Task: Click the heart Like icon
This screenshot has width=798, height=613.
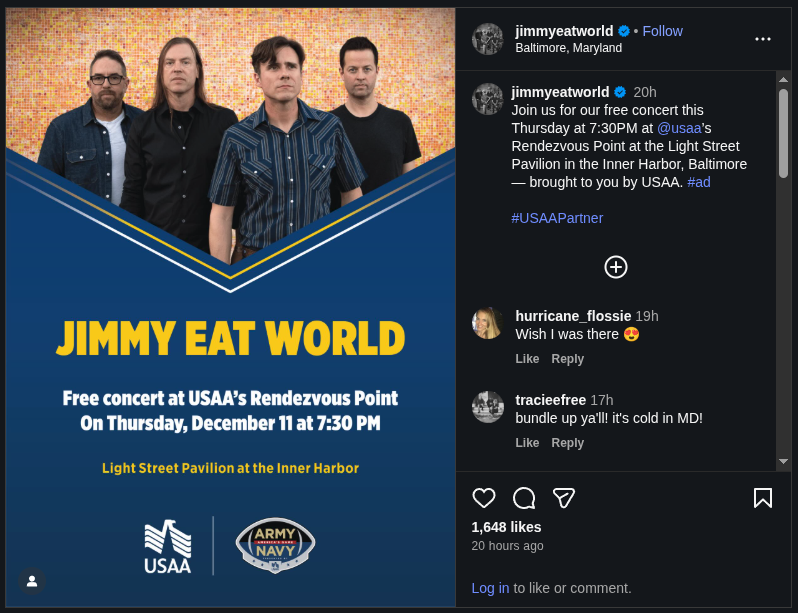Action: [x=484, y=498]
